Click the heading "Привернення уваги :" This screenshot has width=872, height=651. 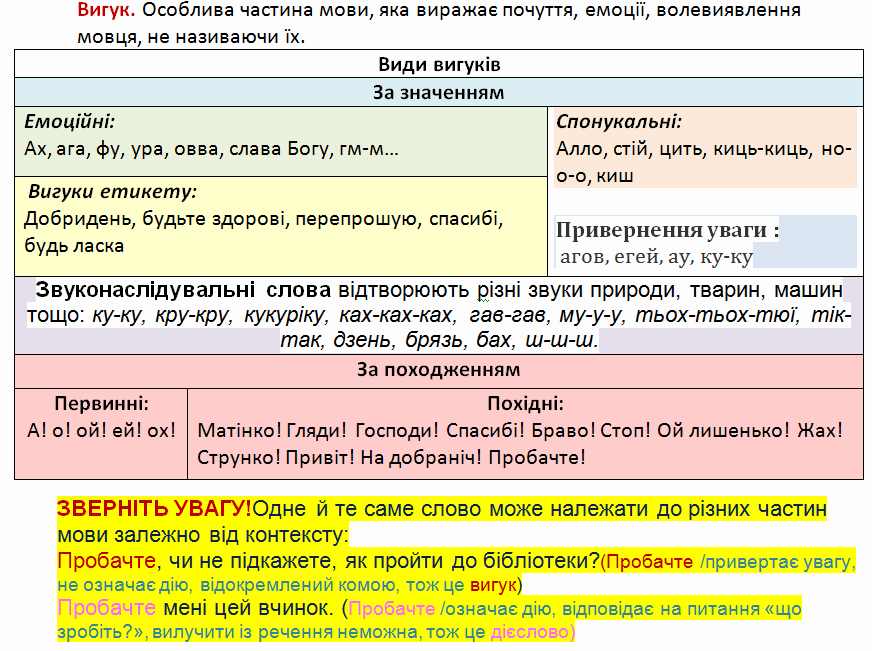point(667,230)
